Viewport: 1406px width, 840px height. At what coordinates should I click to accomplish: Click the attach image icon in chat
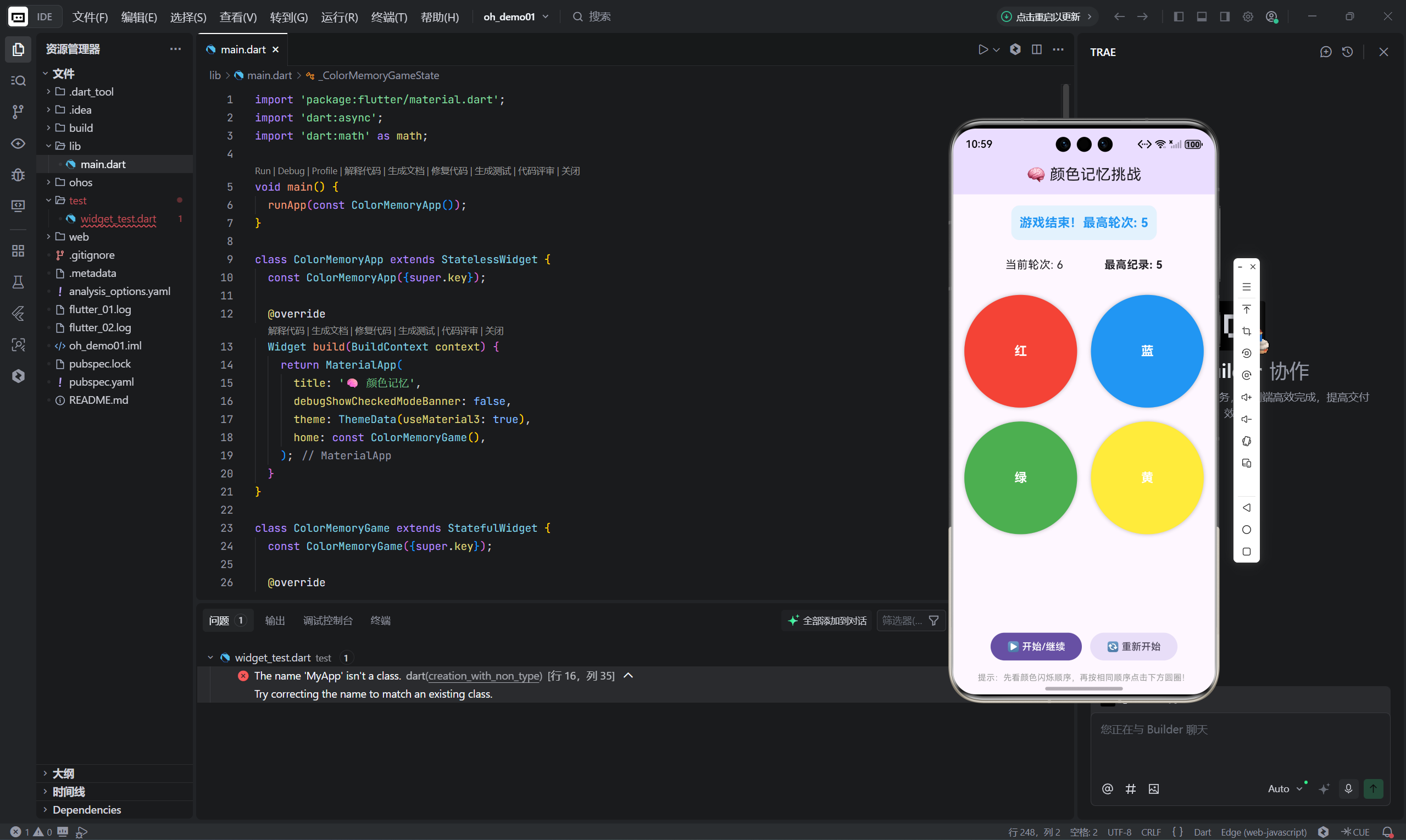1154,788
